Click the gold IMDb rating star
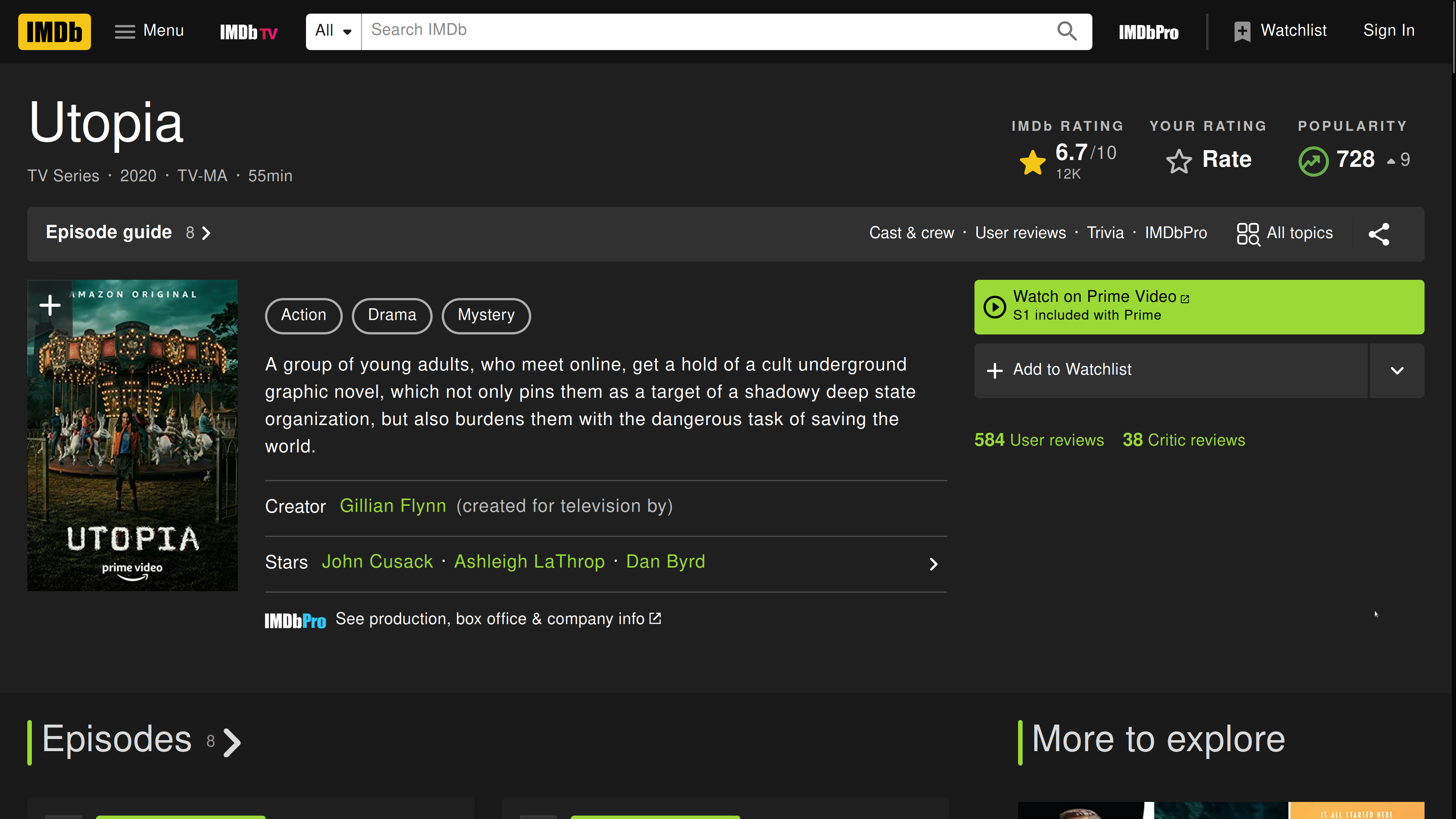The image size is (1456, 819). click(x=1032, y=162)
